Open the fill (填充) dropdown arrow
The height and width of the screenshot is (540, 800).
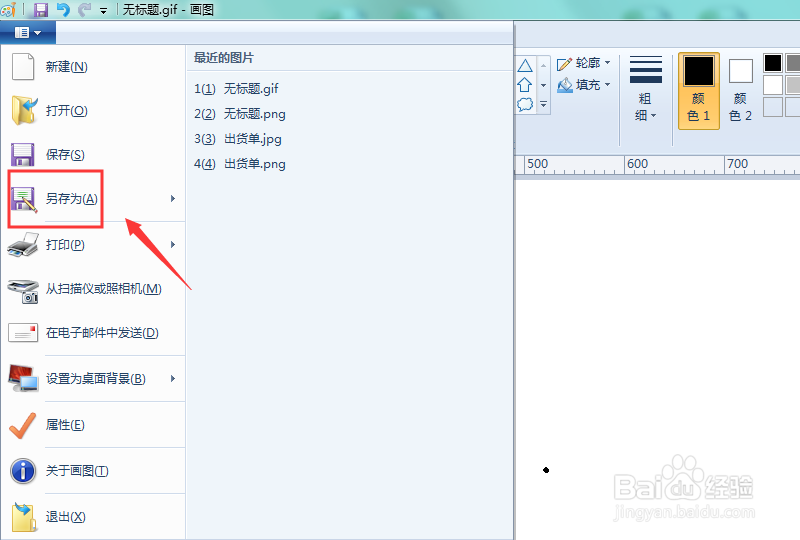607,85
